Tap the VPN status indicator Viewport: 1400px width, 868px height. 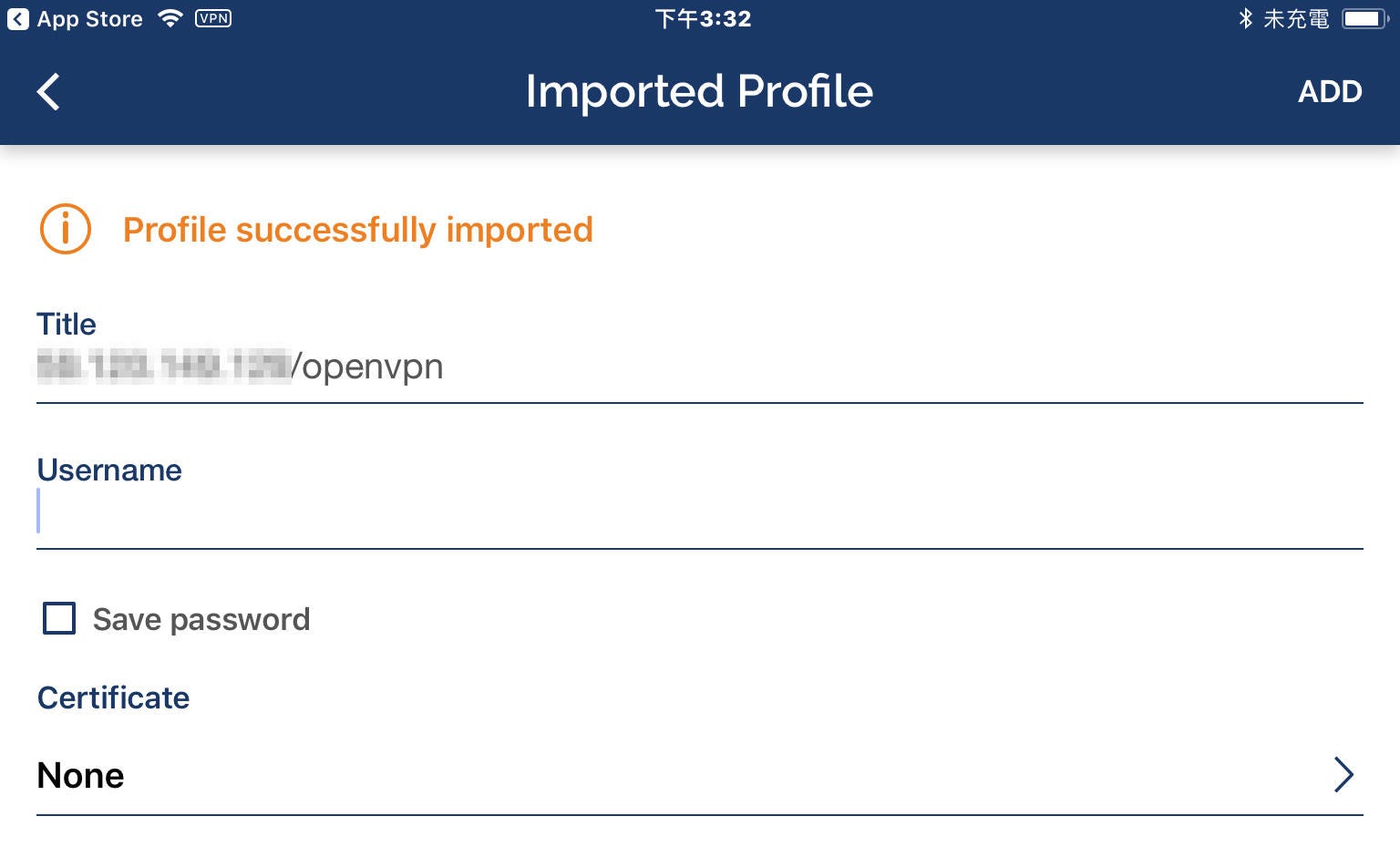213,18
